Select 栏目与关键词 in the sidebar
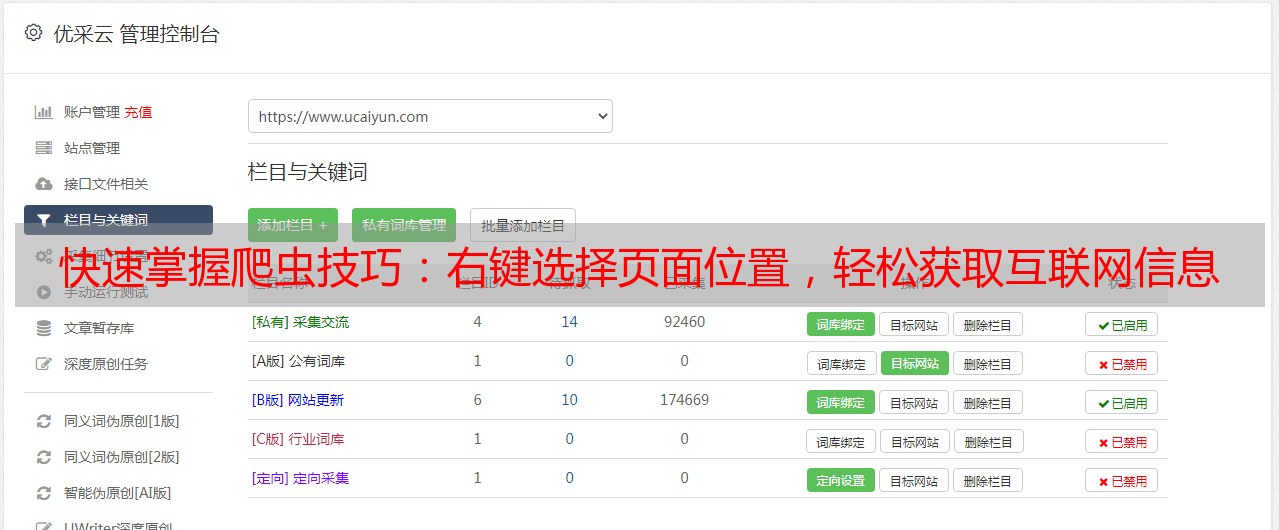Viewport: 1279px width, 530px height. point(118,220)
